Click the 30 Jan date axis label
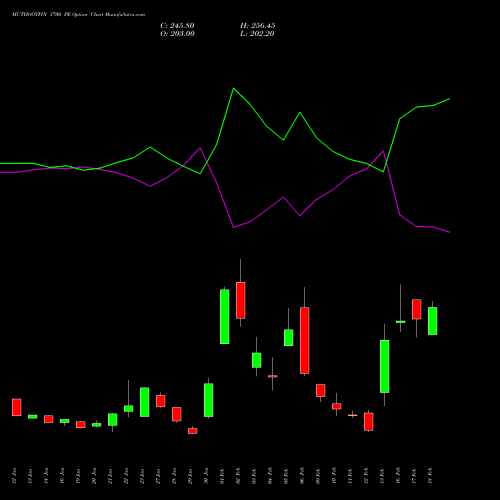This screenshot has width=500, height=500. pyautogui.click(x=206, y=476)
